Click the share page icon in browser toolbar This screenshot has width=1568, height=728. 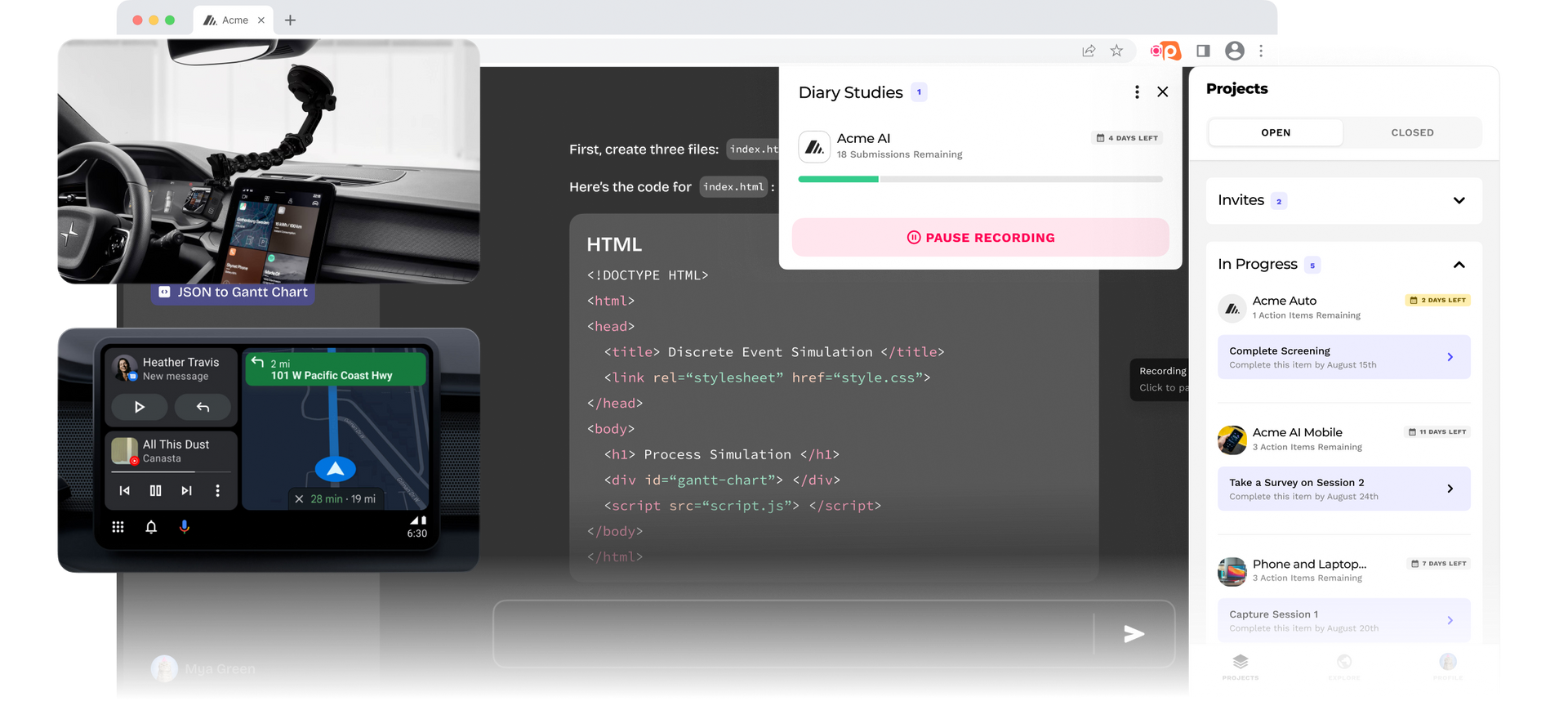1089,51
